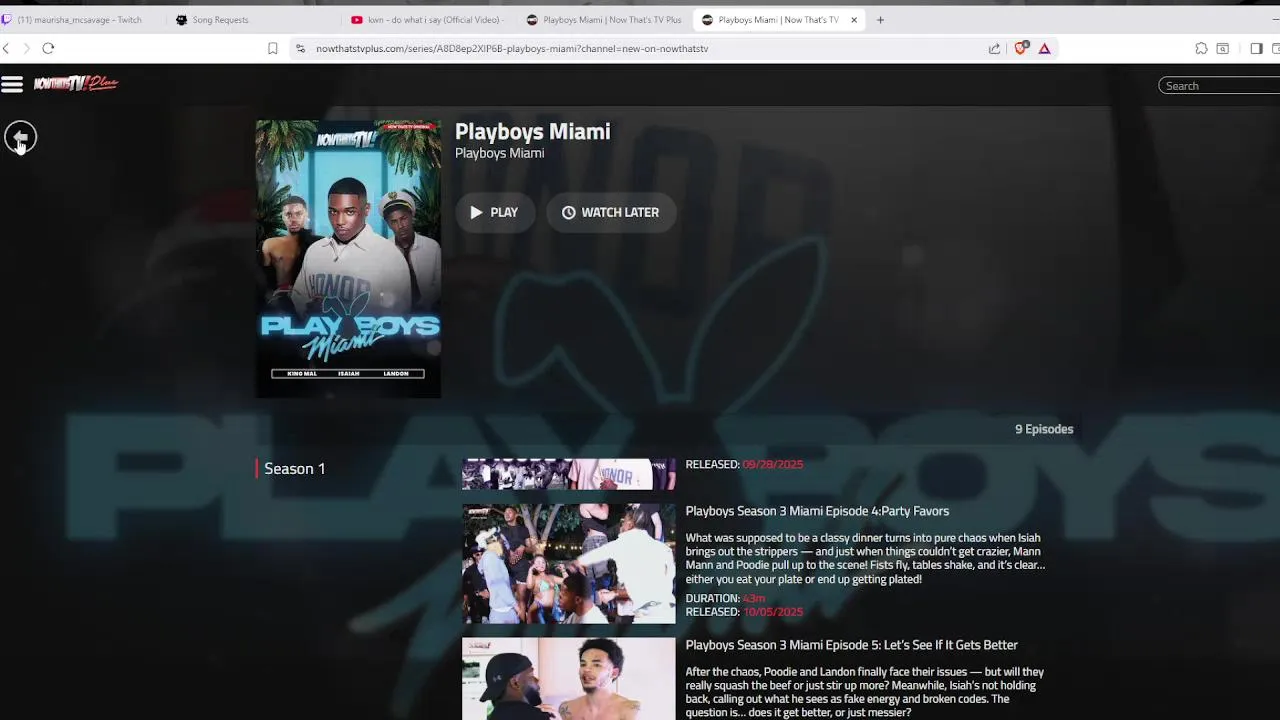Viewport: 1280px width, 720px height.
Task: Click release date 09/28/2025
Action: click(x=773, y=464)
